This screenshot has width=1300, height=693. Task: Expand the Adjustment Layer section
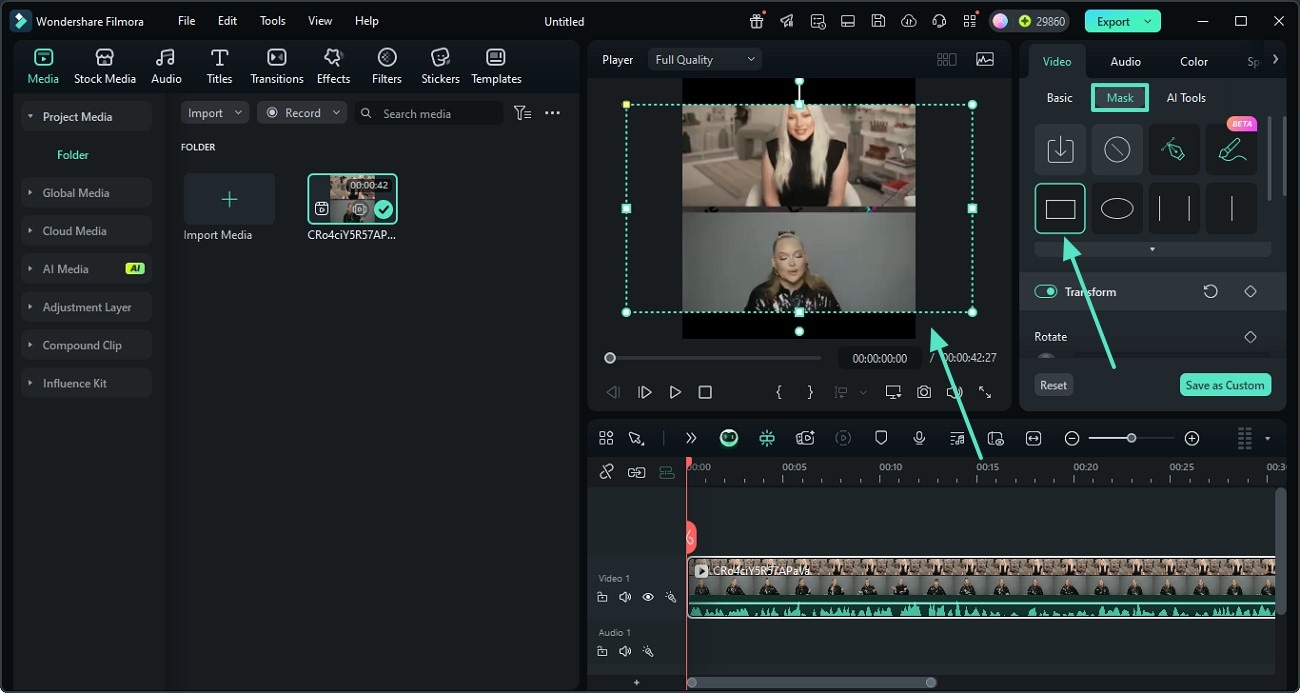tap(86, 307)
